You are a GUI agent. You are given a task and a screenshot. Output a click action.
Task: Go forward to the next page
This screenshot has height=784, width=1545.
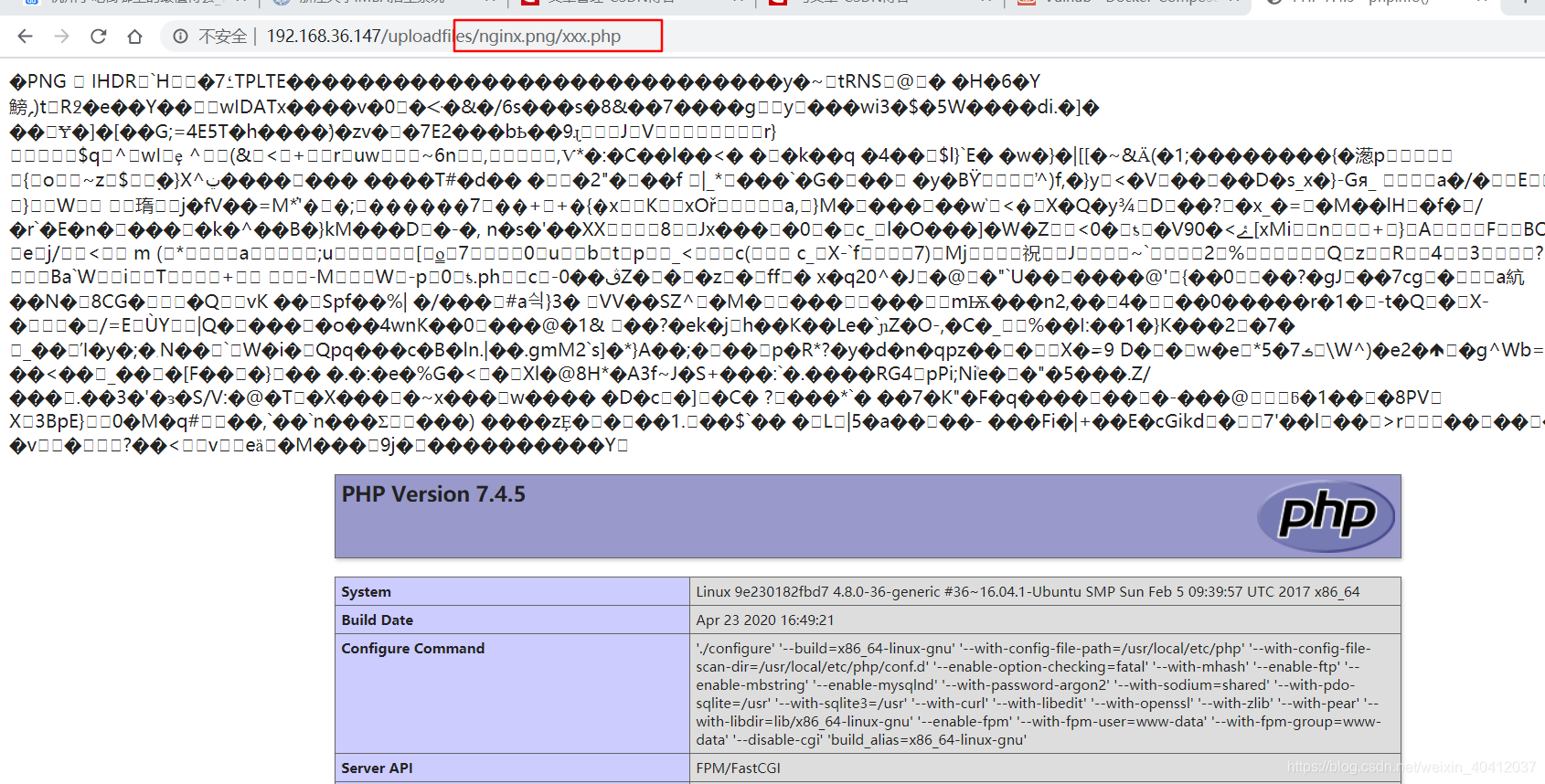pyautogui.click(x=62, y=37)
